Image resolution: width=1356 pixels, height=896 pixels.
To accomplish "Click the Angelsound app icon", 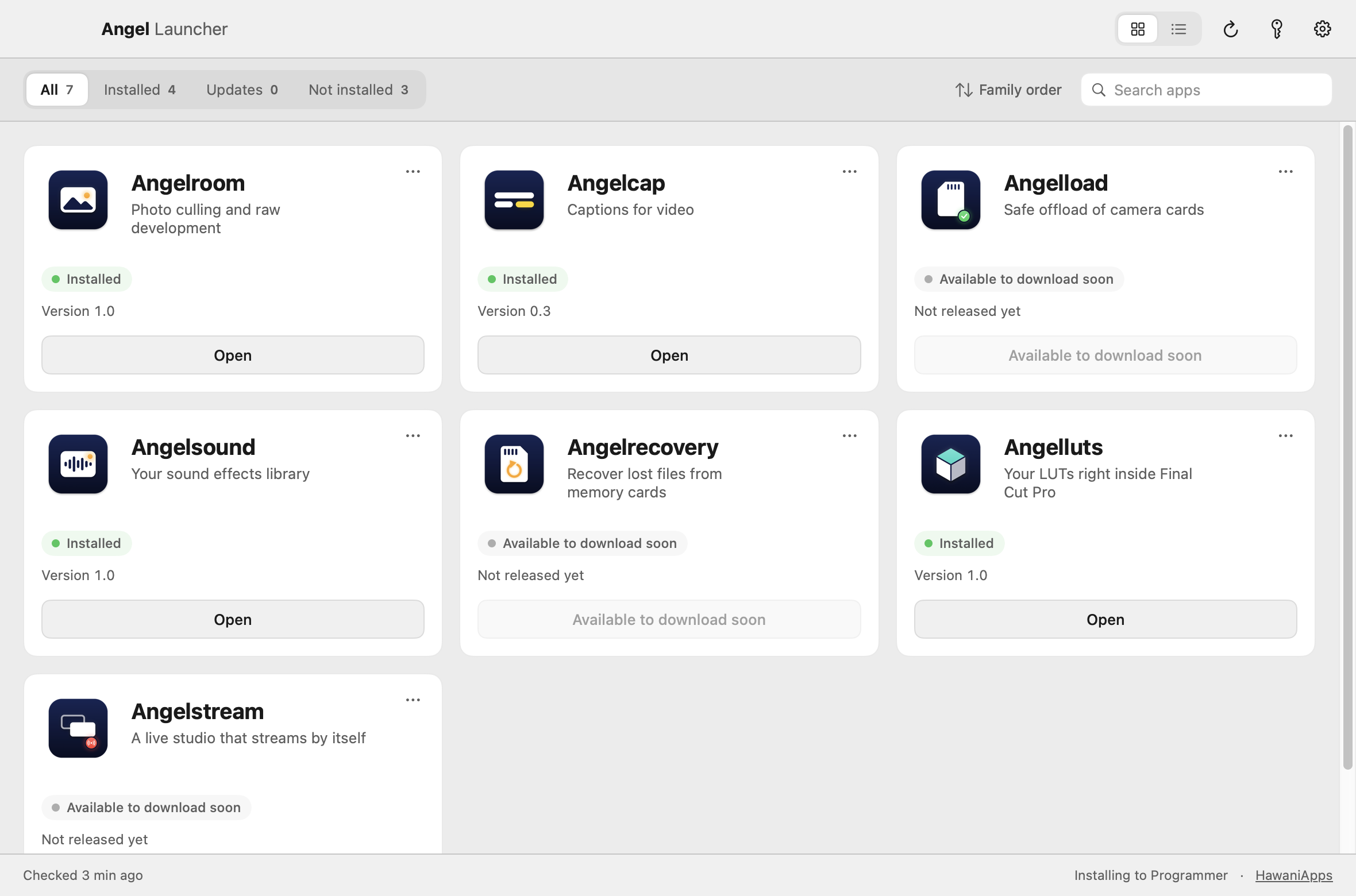I will tap(78, 464).
